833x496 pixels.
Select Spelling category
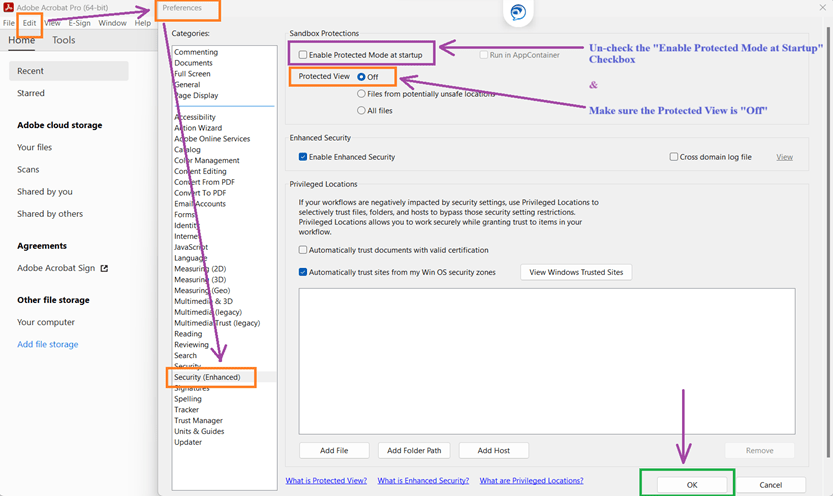tap(188, 399)
